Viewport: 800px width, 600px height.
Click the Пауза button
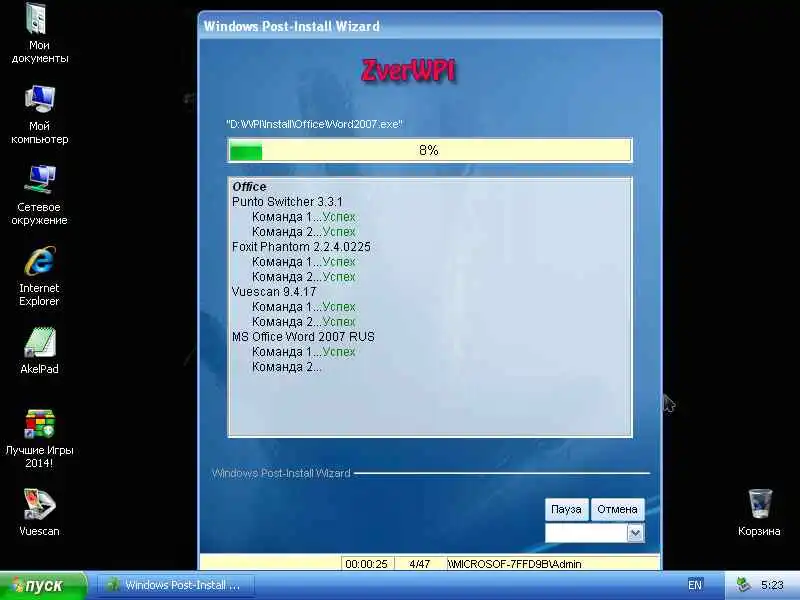tap(566, 509)
